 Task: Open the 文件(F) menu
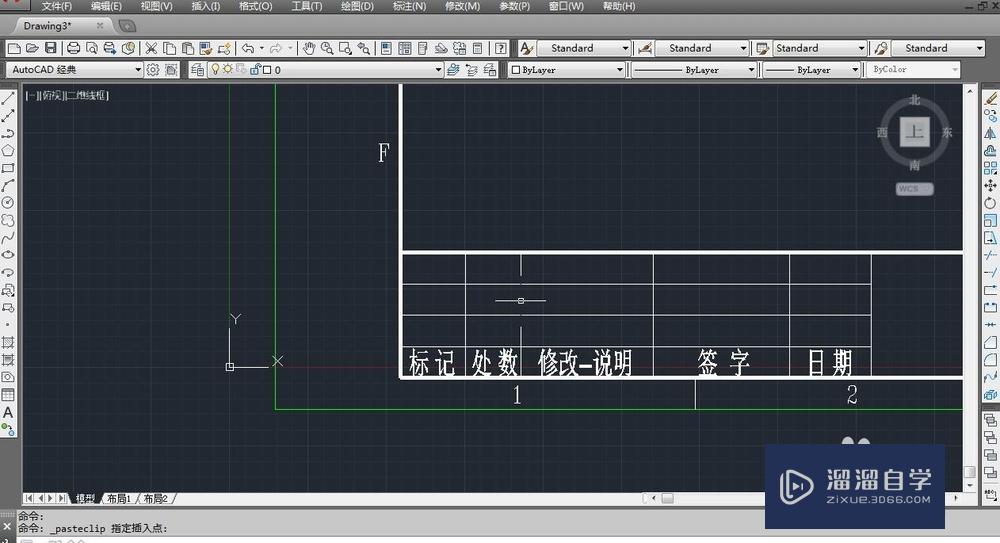click(x=57, y=6)
